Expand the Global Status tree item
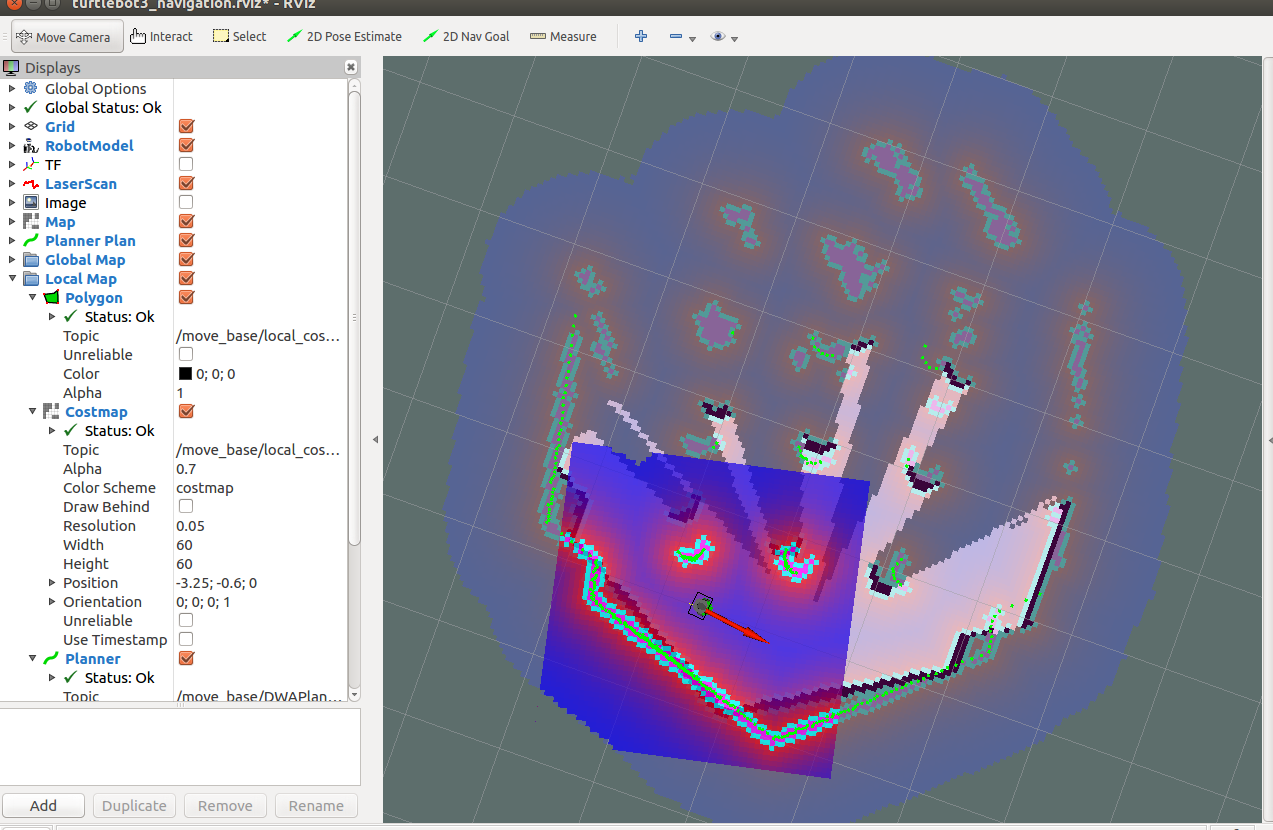This screenshot has width=1273, height=830. pyautogui.click(x=12, y=107)
